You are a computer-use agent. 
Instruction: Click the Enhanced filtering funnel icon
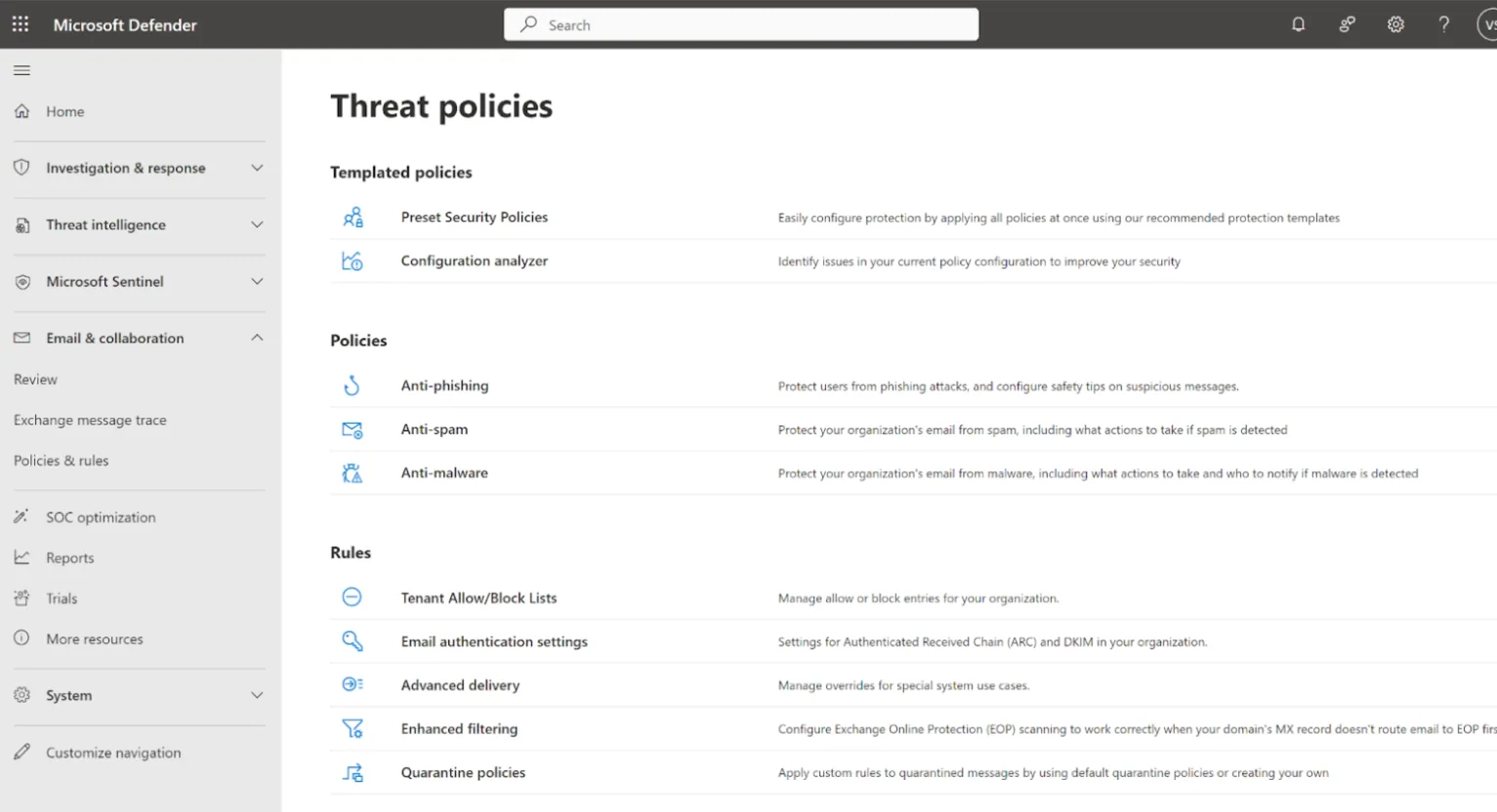point(353,728)
